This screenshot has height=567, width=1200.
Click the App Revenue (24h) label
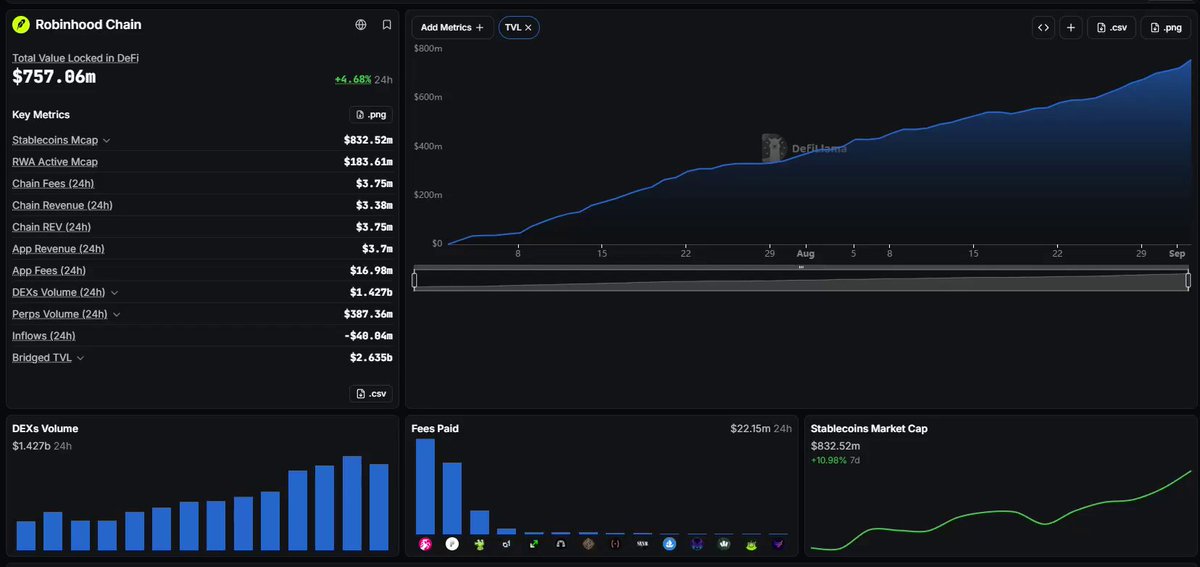coord(58,249)
